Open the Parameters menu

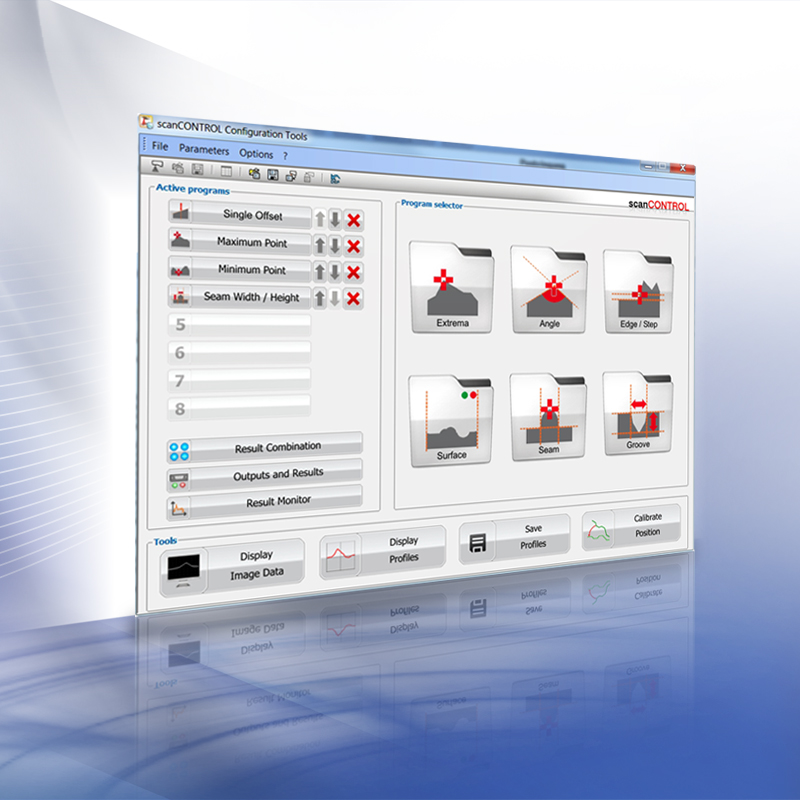204,150
